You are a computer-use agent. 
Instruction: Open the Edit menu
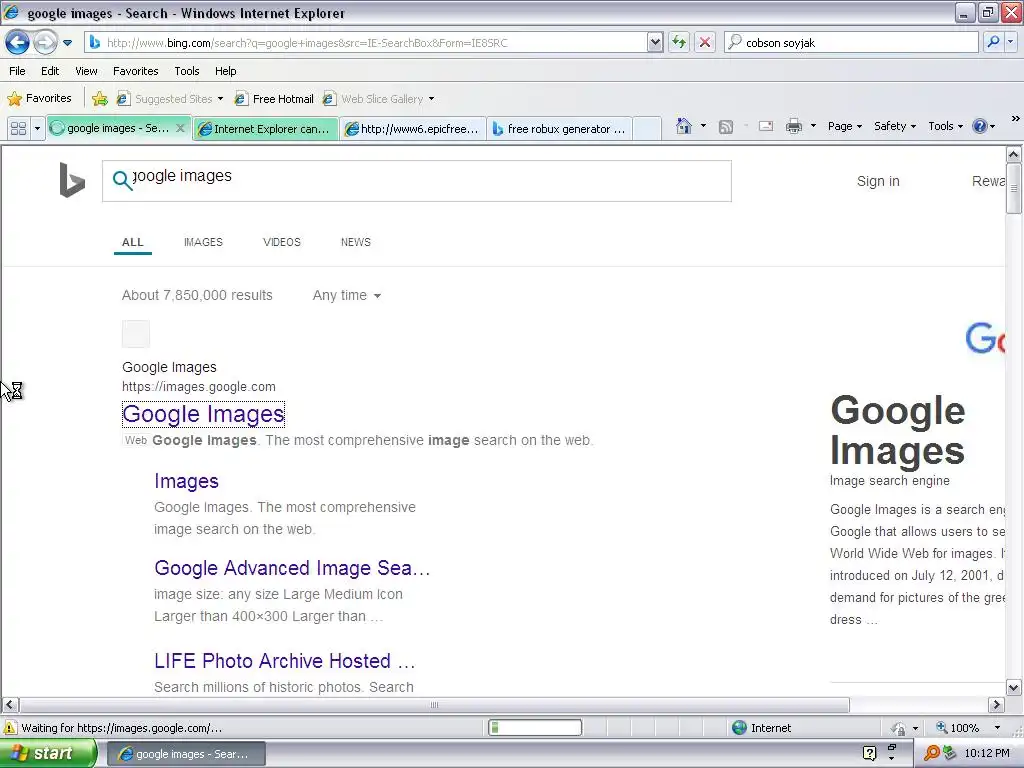[x=50, y=71]
